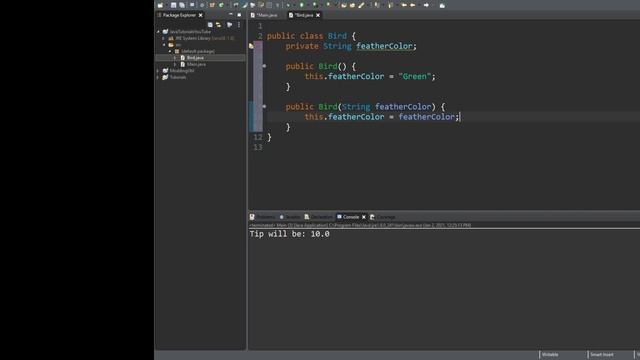The image size is (640, 360).
Task: Open the Javadoc tab in bottom panel
Action: tap(290, 217)
